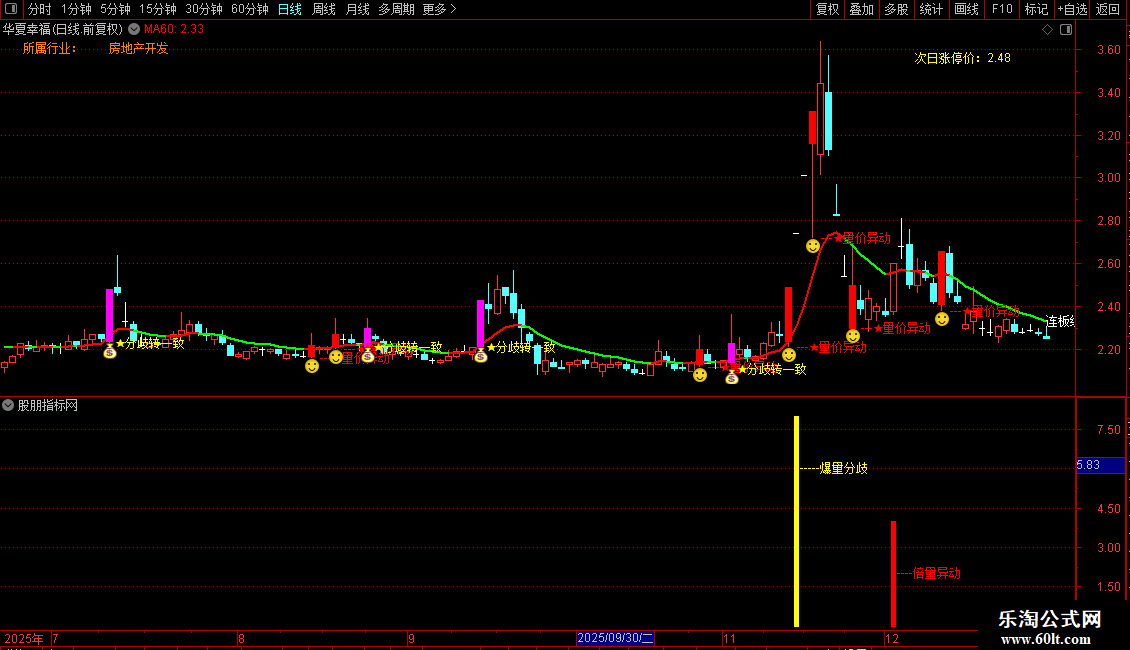Open indicator dropdown next to 华夏幸福 title

point(134,29)
